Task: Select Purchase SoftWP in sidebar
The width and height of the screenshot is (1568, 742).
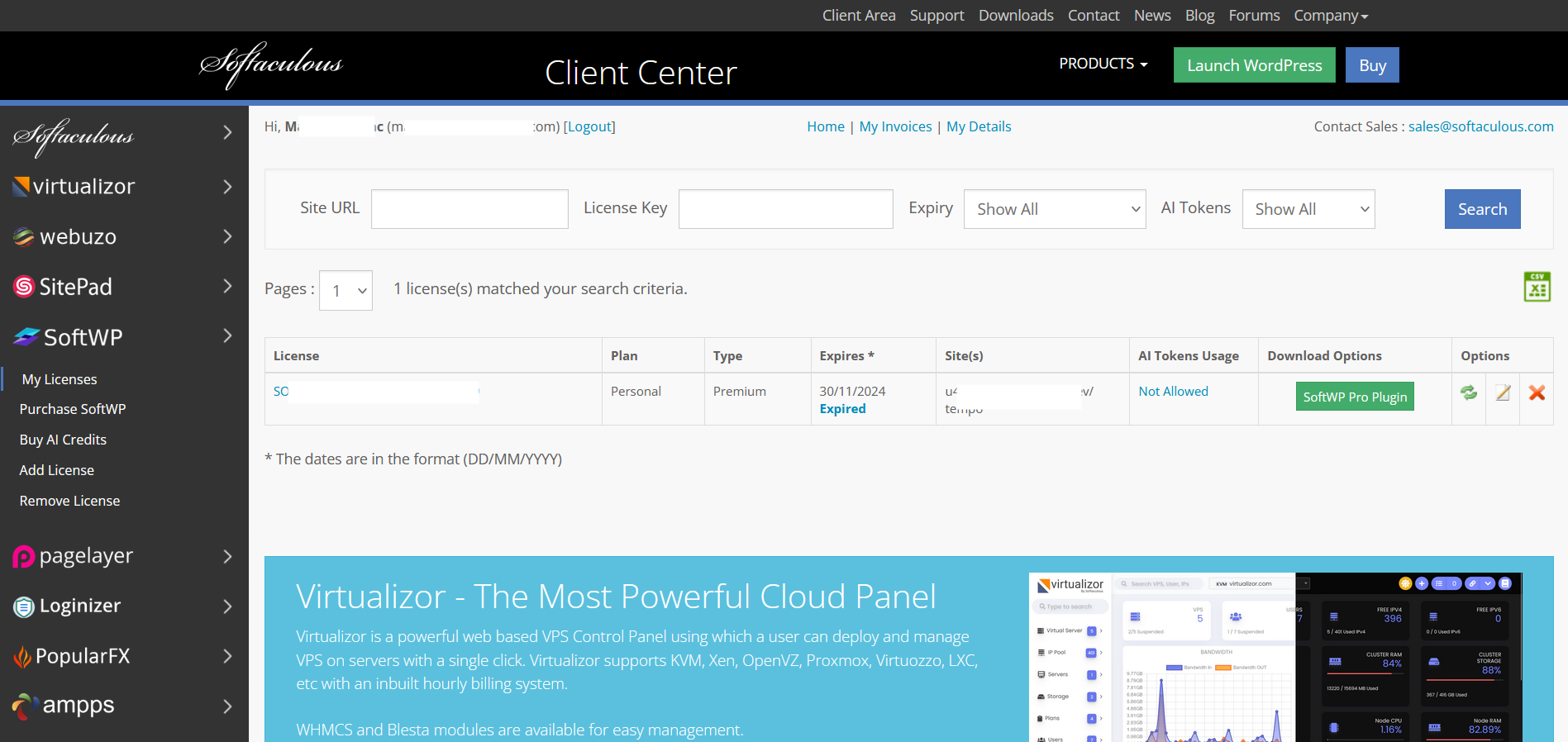Action: pos(73,409)
